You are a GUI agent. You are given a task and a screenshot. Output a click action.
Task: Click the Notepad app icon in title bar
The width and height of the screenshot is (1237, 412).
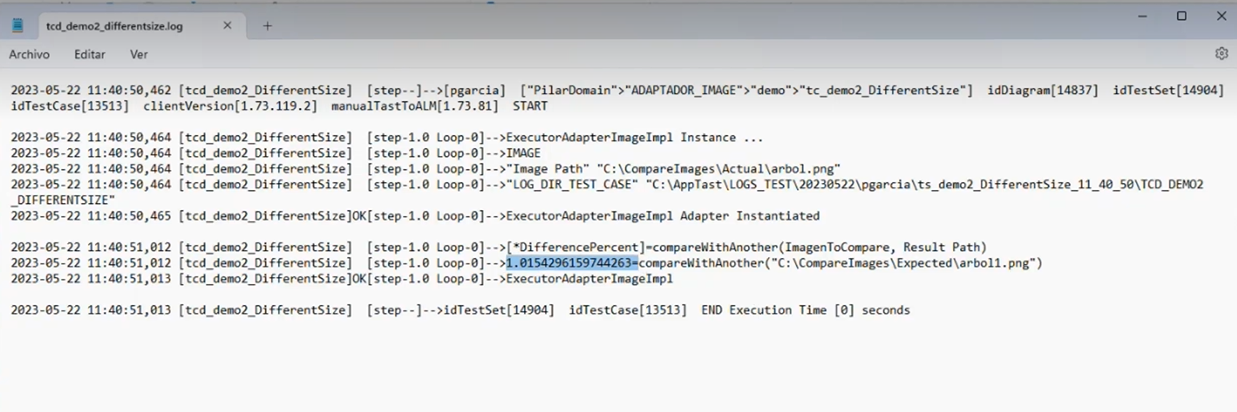[x=17, y=26]
